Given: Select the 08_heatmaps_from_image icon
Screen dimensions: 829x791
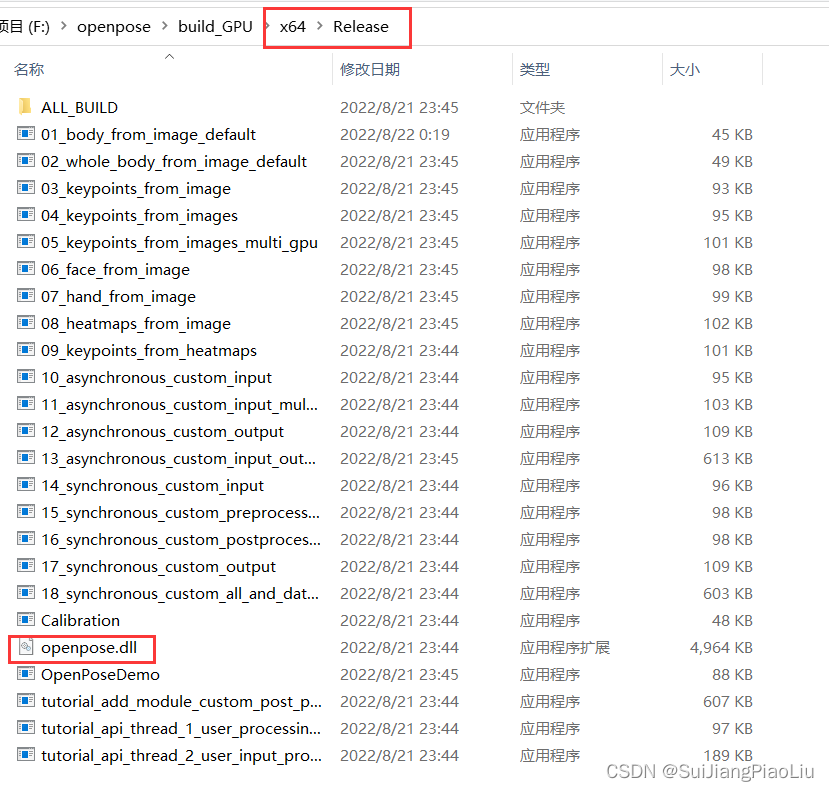Looking at the screenshot, I should pos(26,322).
